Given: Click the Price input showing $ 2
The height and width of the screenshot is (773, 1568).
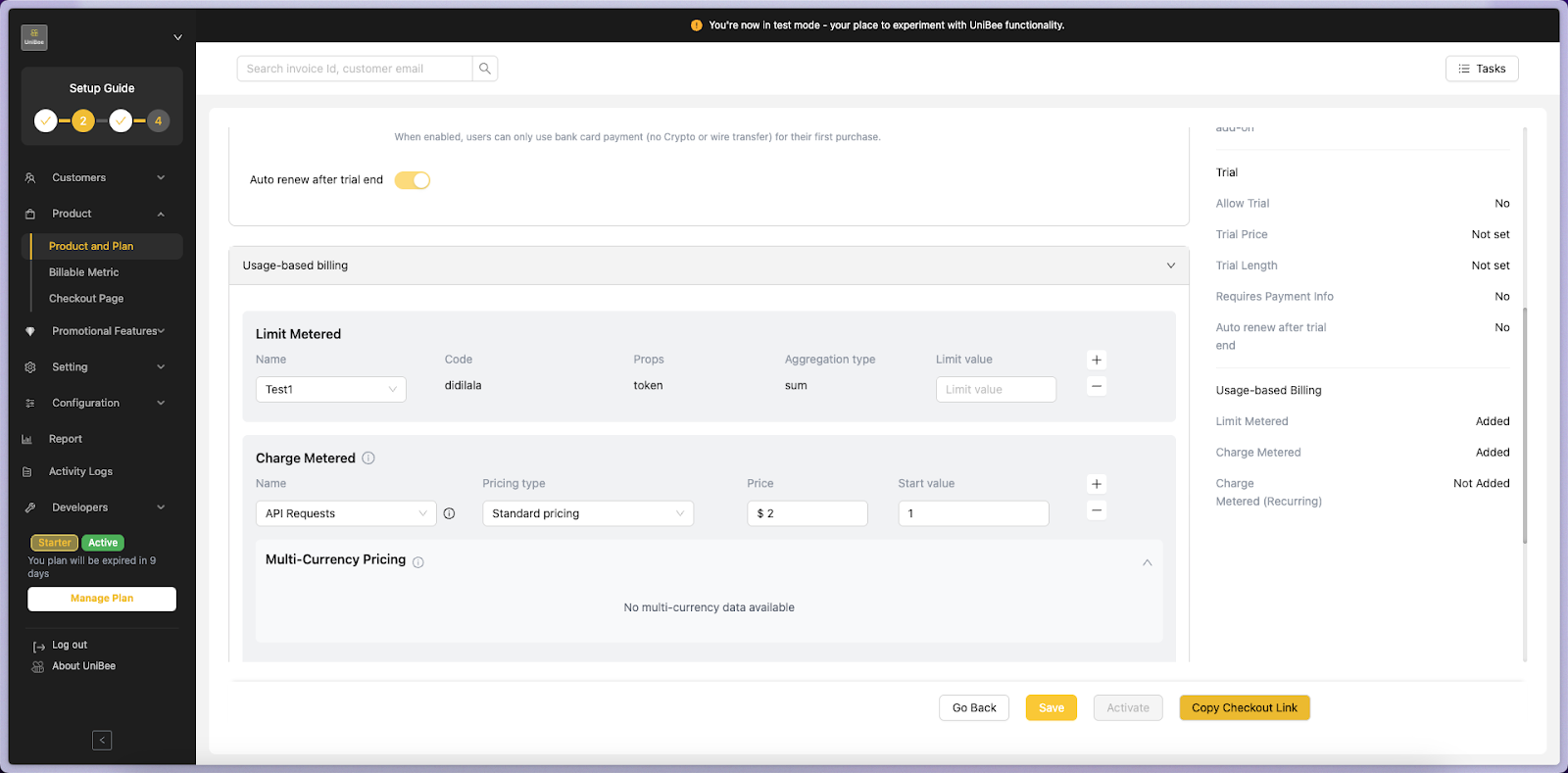Looking at the screenshot, I should [x=808, y=513].
